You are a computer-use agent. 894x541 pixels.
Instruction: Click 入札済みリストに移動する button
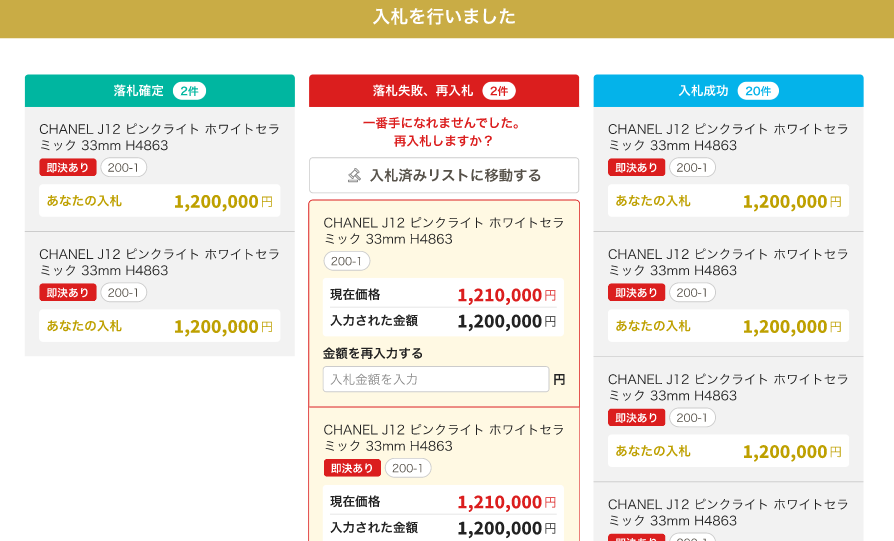click(x=444, y=175)
